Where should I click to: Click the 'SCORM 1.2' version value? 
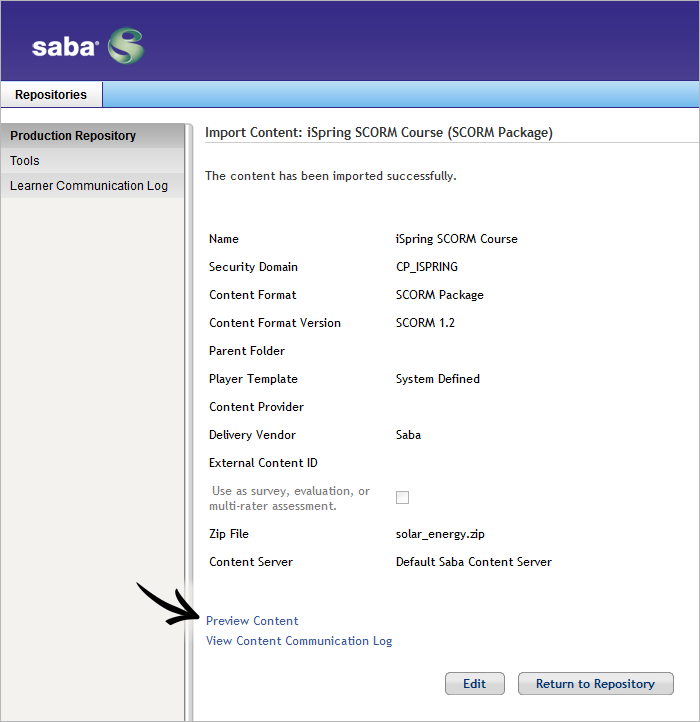click(425, 323)
